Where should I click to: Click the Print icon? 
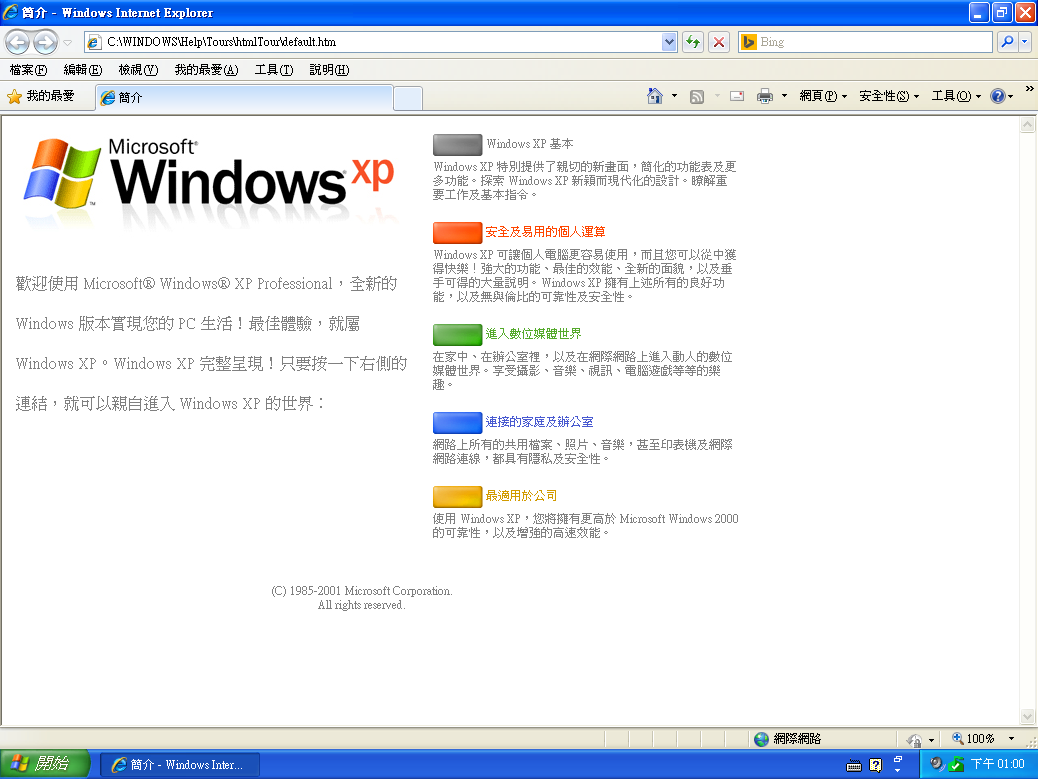[x=765, y=96]
